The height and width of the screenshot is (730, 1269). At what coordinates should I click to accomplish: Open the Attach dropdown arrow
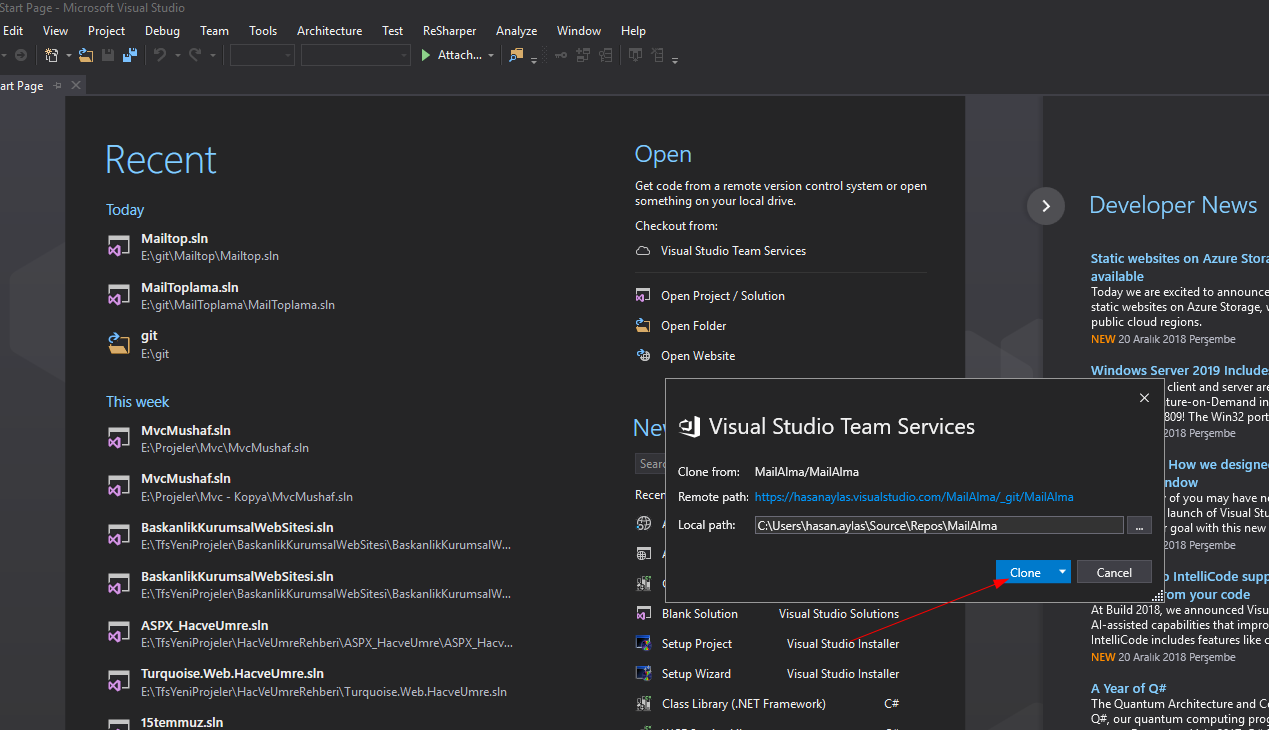tap(491, 56)
